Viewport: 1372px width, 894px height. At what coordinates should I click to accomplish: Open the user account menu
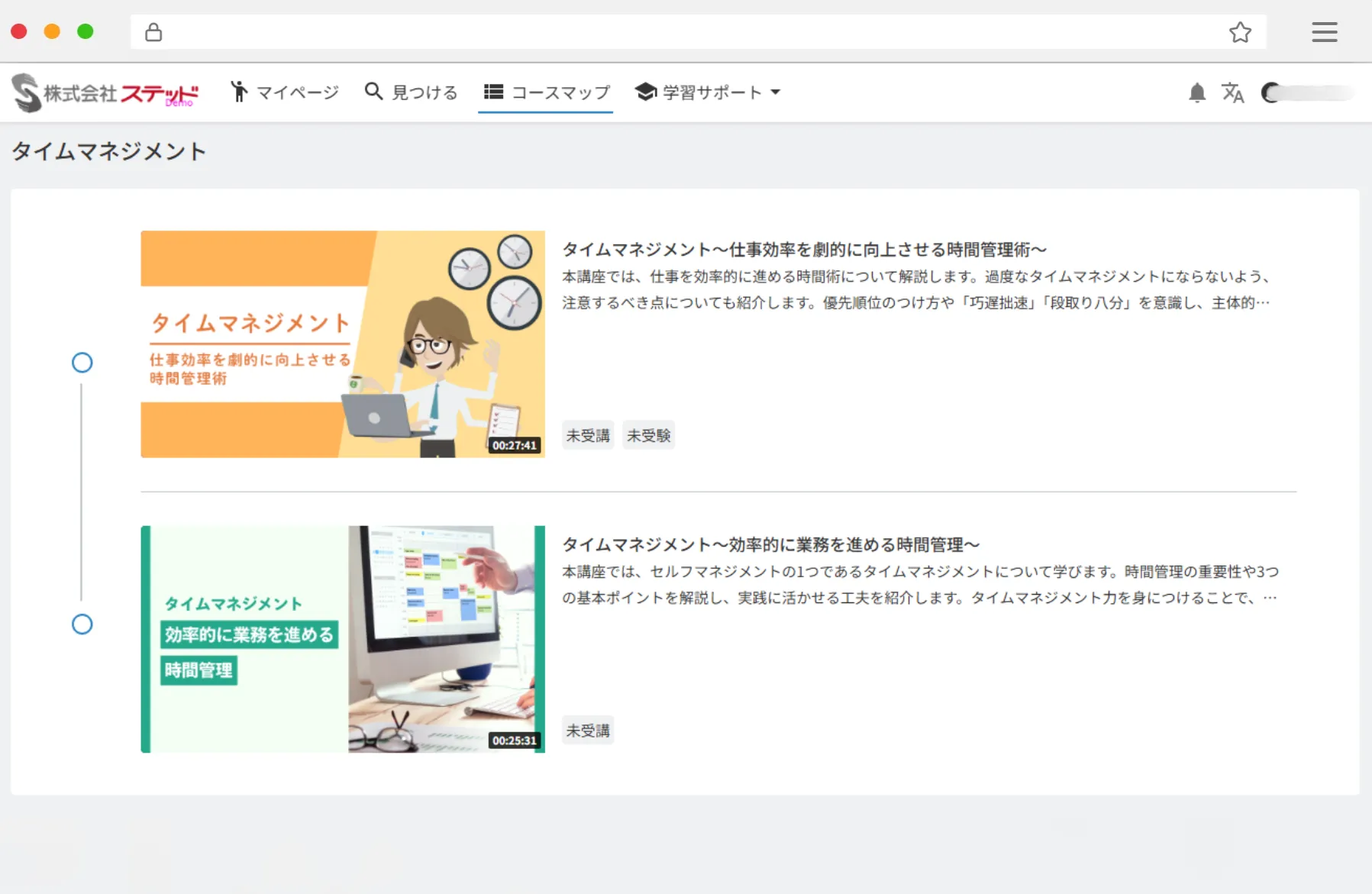pos(1308,93)
